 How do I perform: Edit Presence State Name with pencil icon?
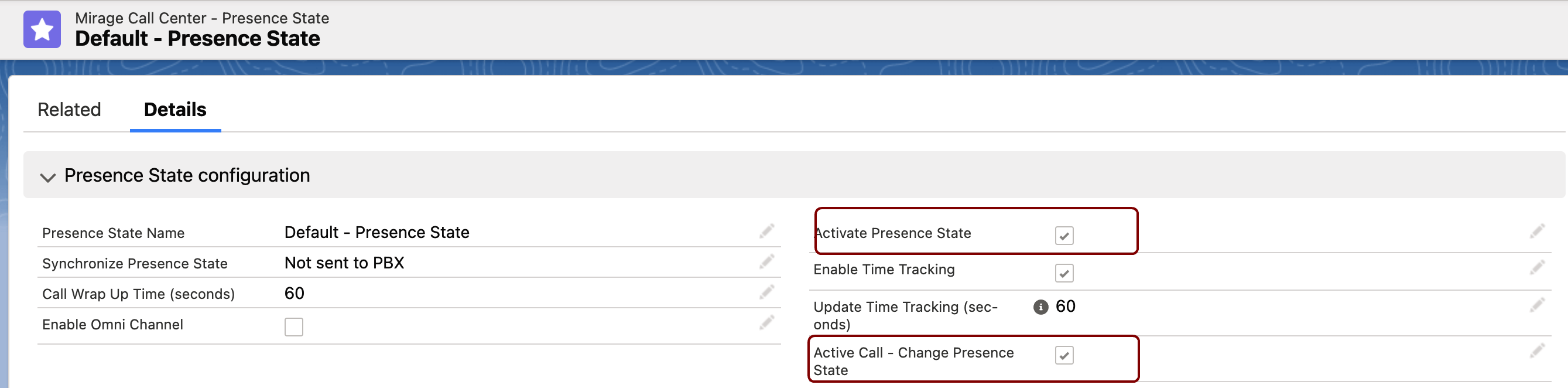[766, 231]
